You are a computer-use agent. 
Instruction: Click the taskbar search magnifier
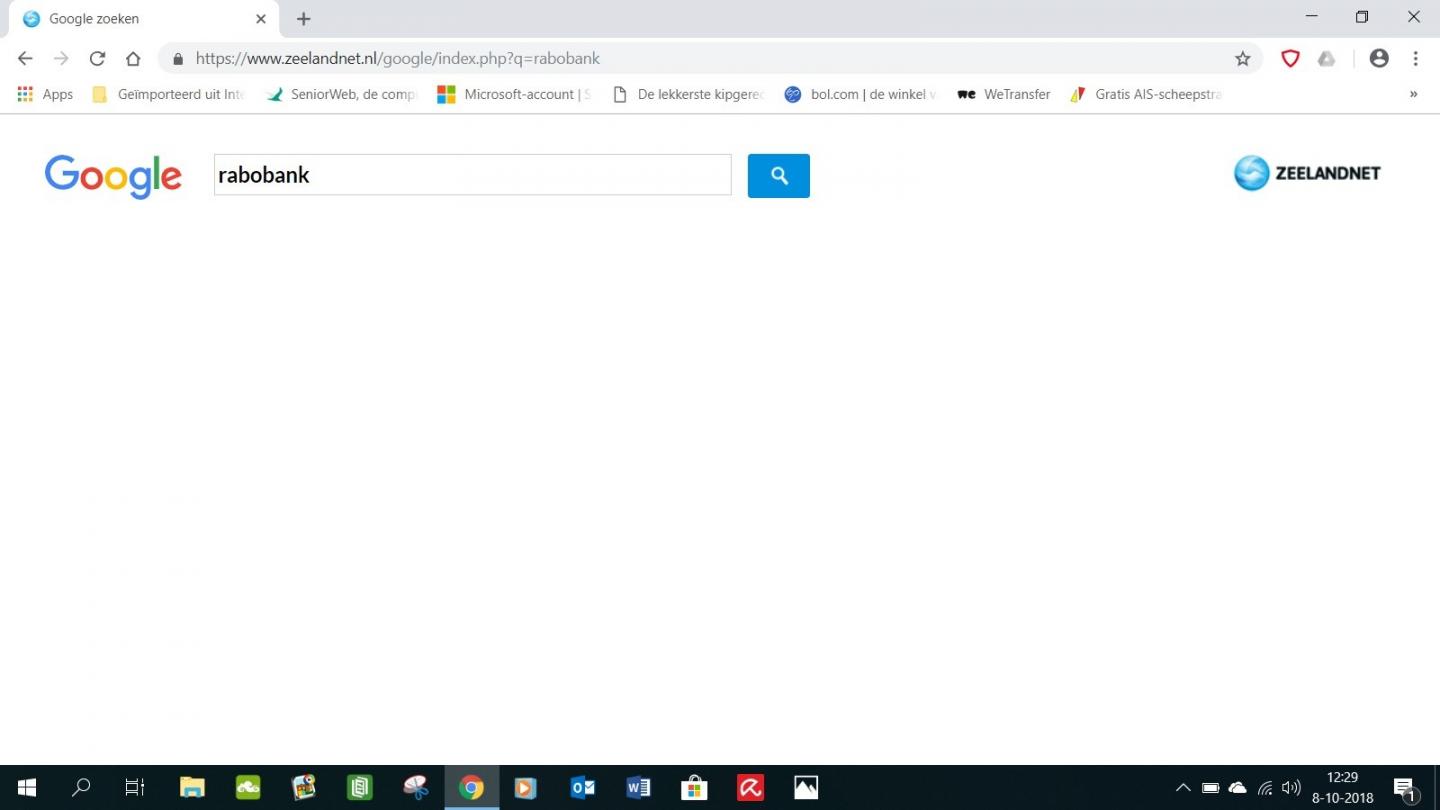[x=81, y=788]
